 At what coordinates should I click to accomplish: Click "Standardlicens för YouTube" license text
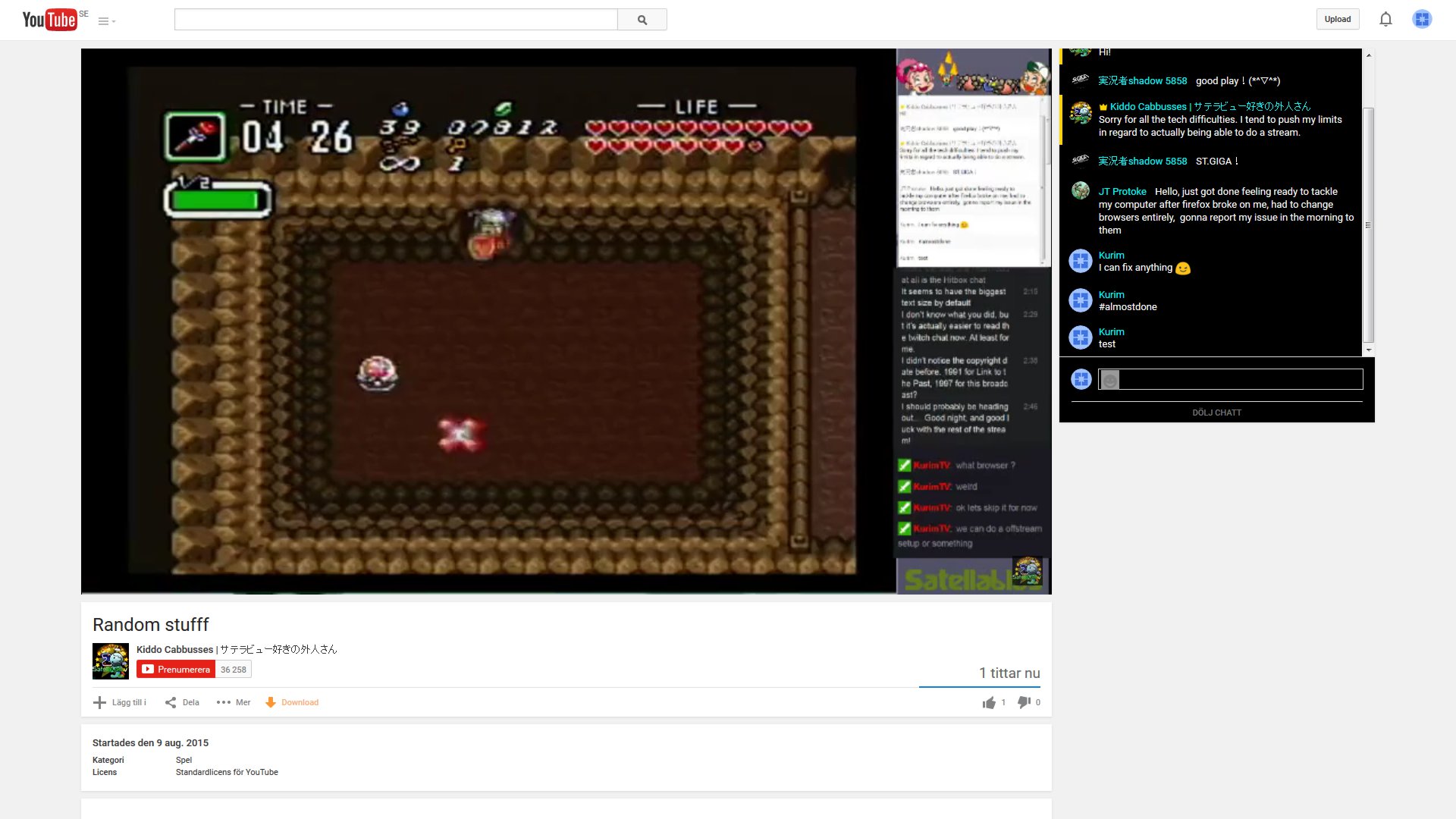pyautogui.click(x=227, y=772)
